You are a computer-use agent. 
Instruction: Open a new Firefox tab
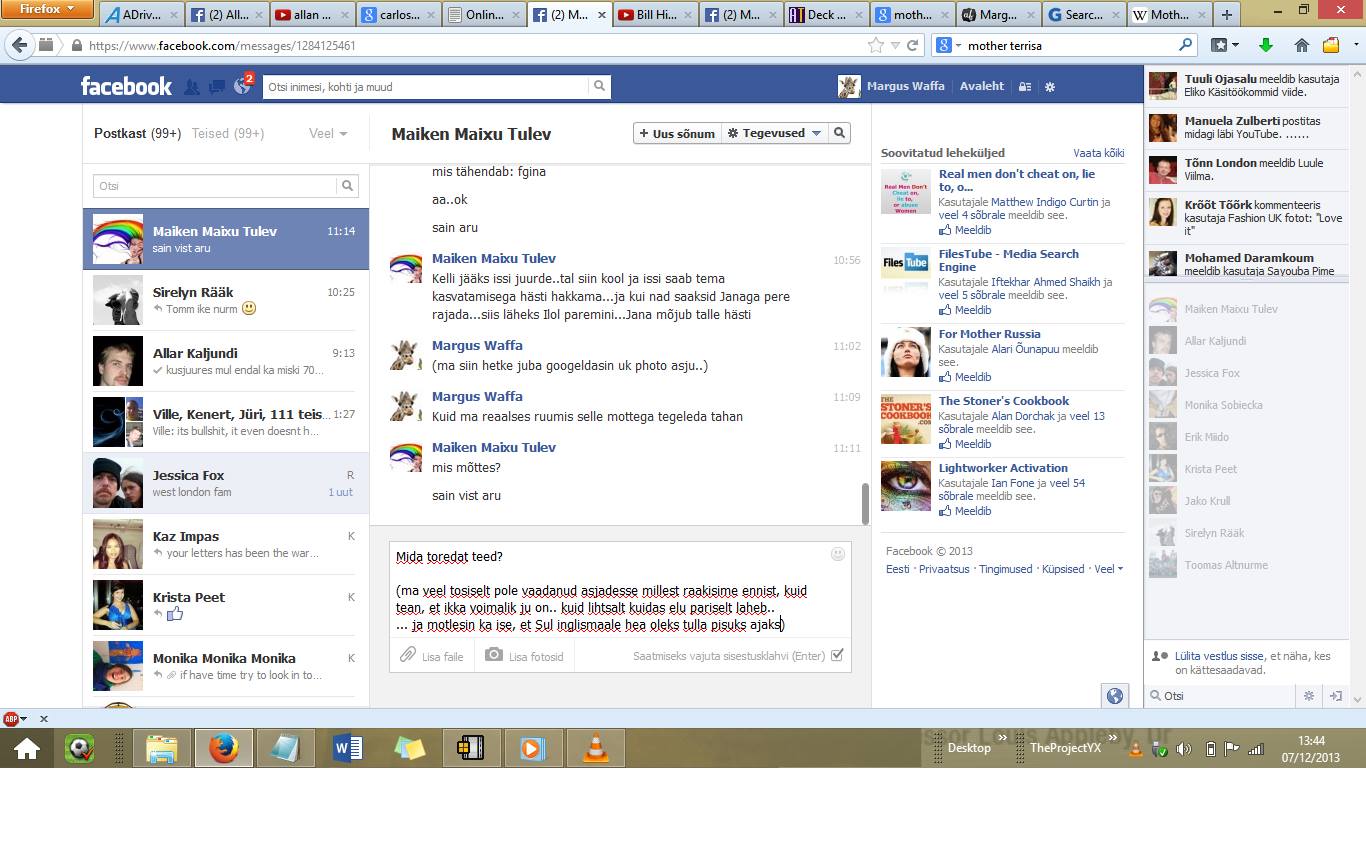coord(1227,14)
